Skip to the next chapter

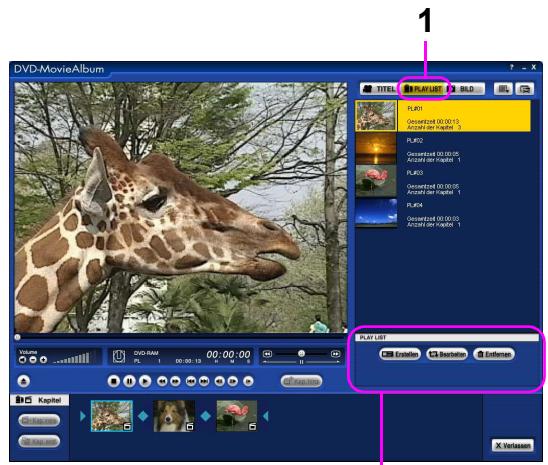204,381
